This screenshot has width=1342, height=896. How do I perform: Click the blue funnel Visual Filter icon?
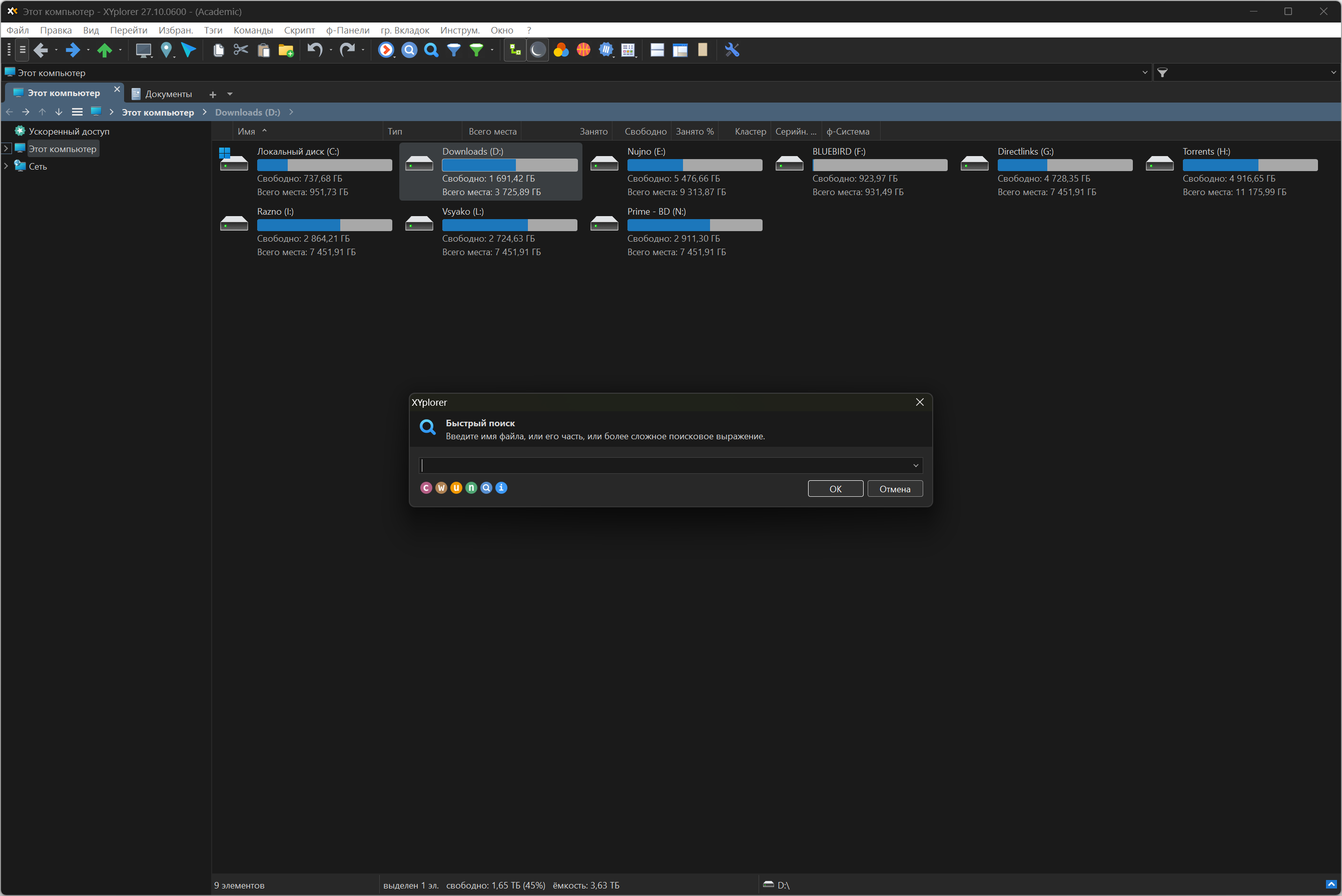(454, 51)
